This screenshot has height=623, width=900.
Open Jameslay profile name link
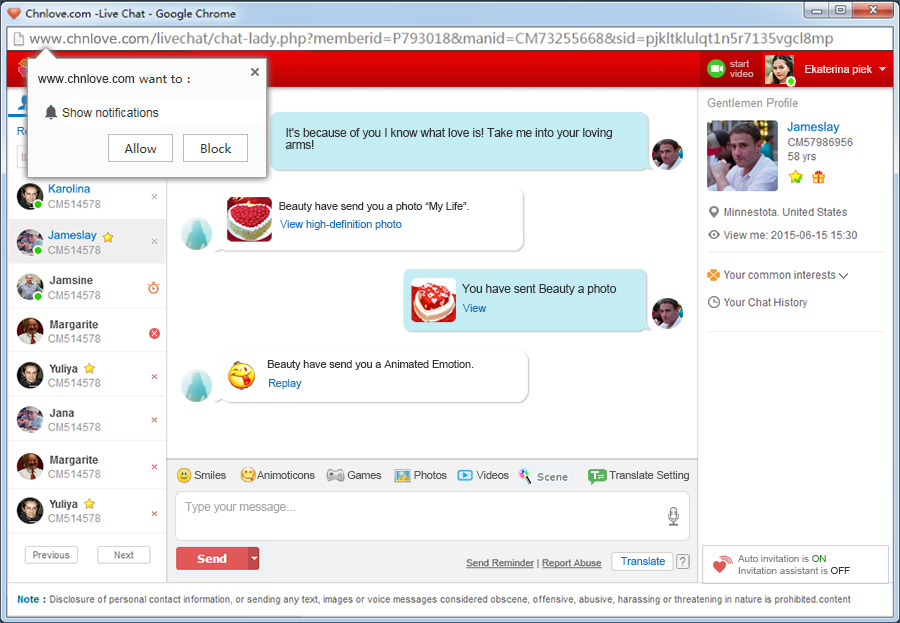[x=813, y=127]
